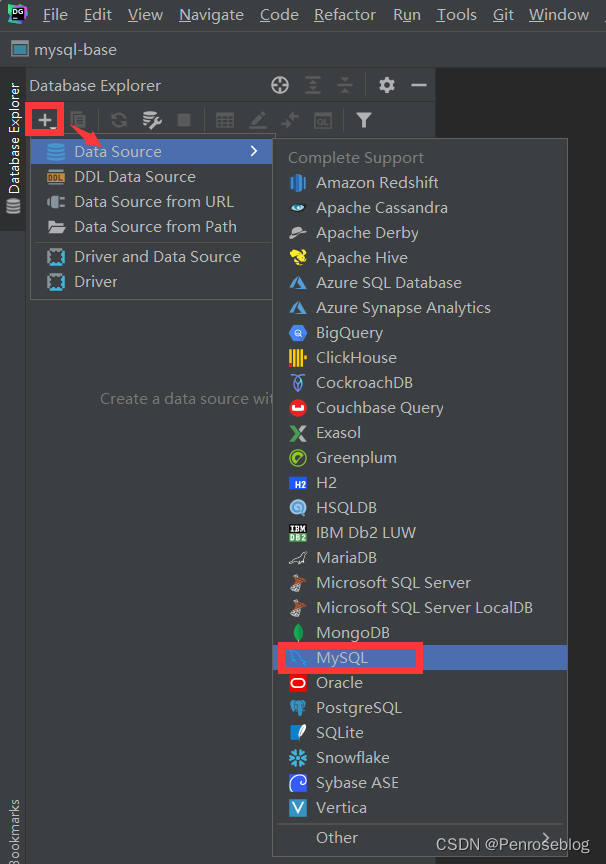Toggle the Database Explorer side tab
The image size is (606, 864).
click(13, 149)
